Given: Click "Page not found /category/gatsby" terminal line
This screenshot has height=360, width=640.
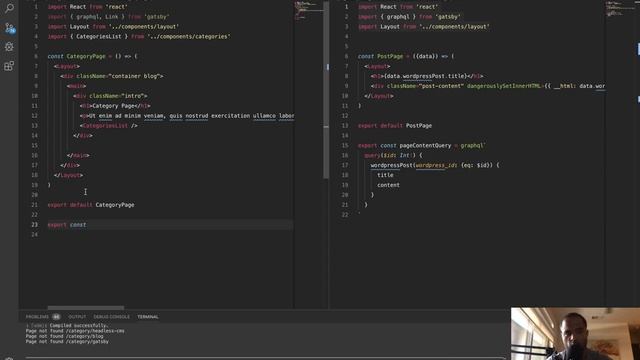Looking at the screenshot, I should (67, 342).
